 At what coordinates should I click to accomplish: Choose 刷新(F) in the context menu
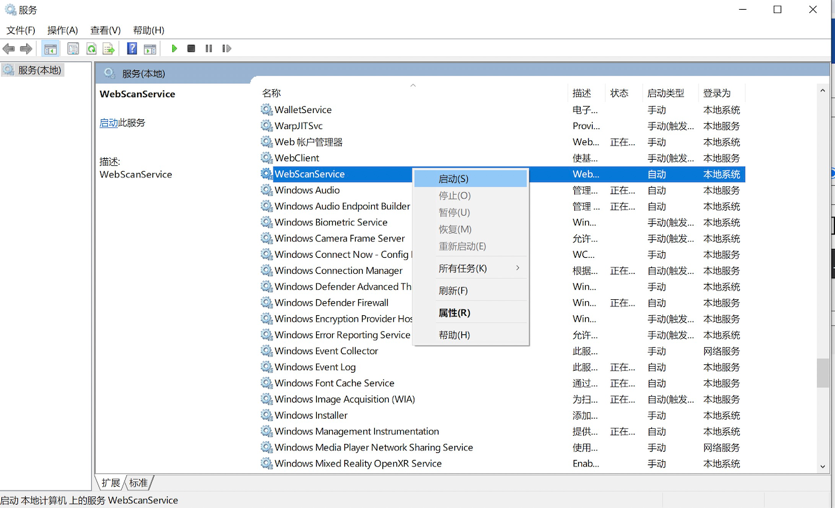point(471,291)
